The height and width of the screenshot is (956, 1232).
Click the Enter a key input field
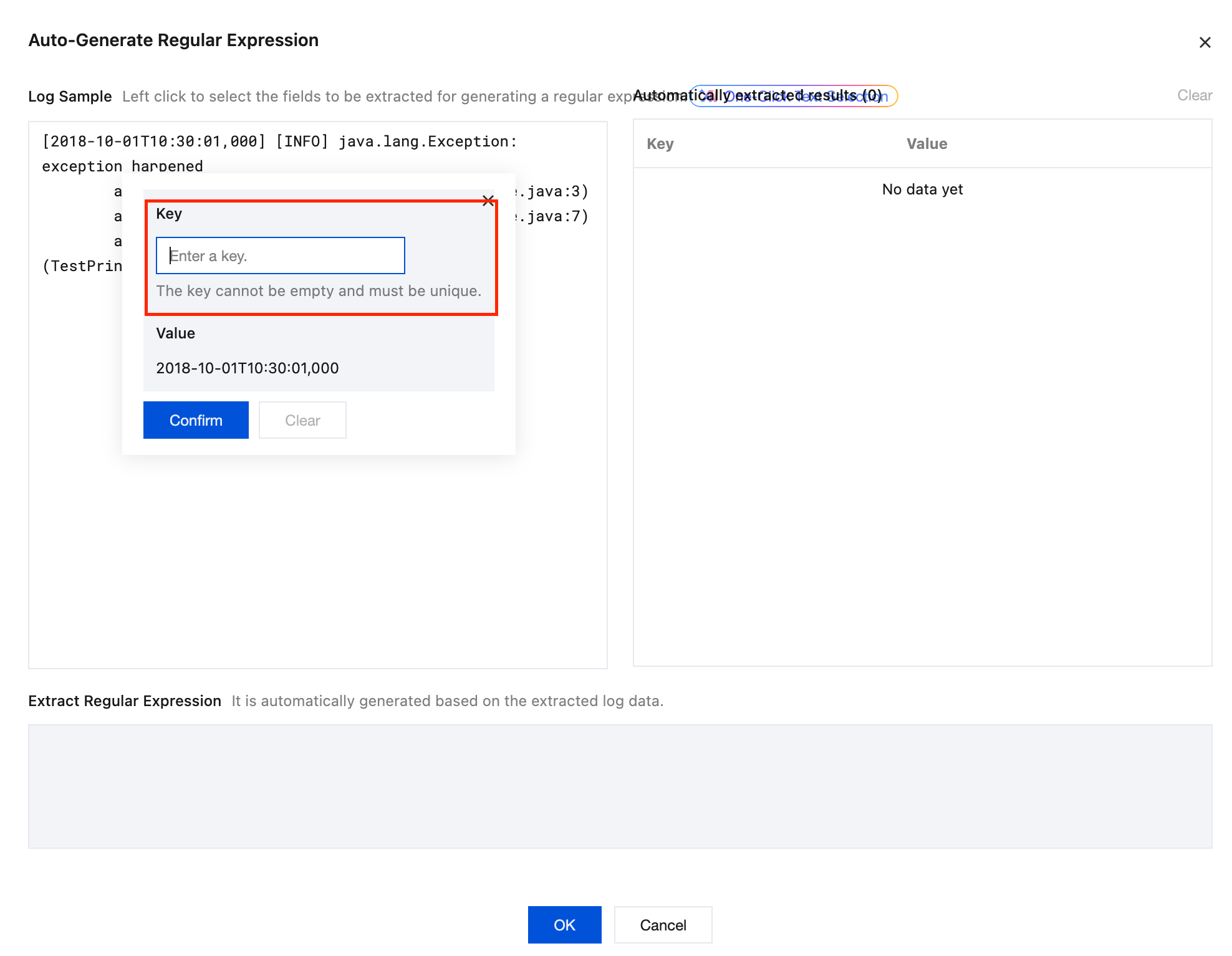[280, 256]
